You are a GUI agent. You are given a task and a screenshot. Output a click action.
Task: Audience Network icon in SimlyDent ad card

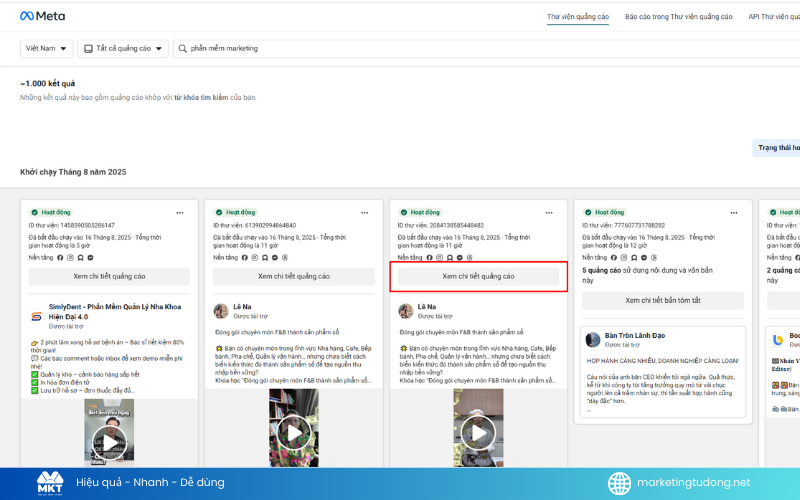coord(81,258)
